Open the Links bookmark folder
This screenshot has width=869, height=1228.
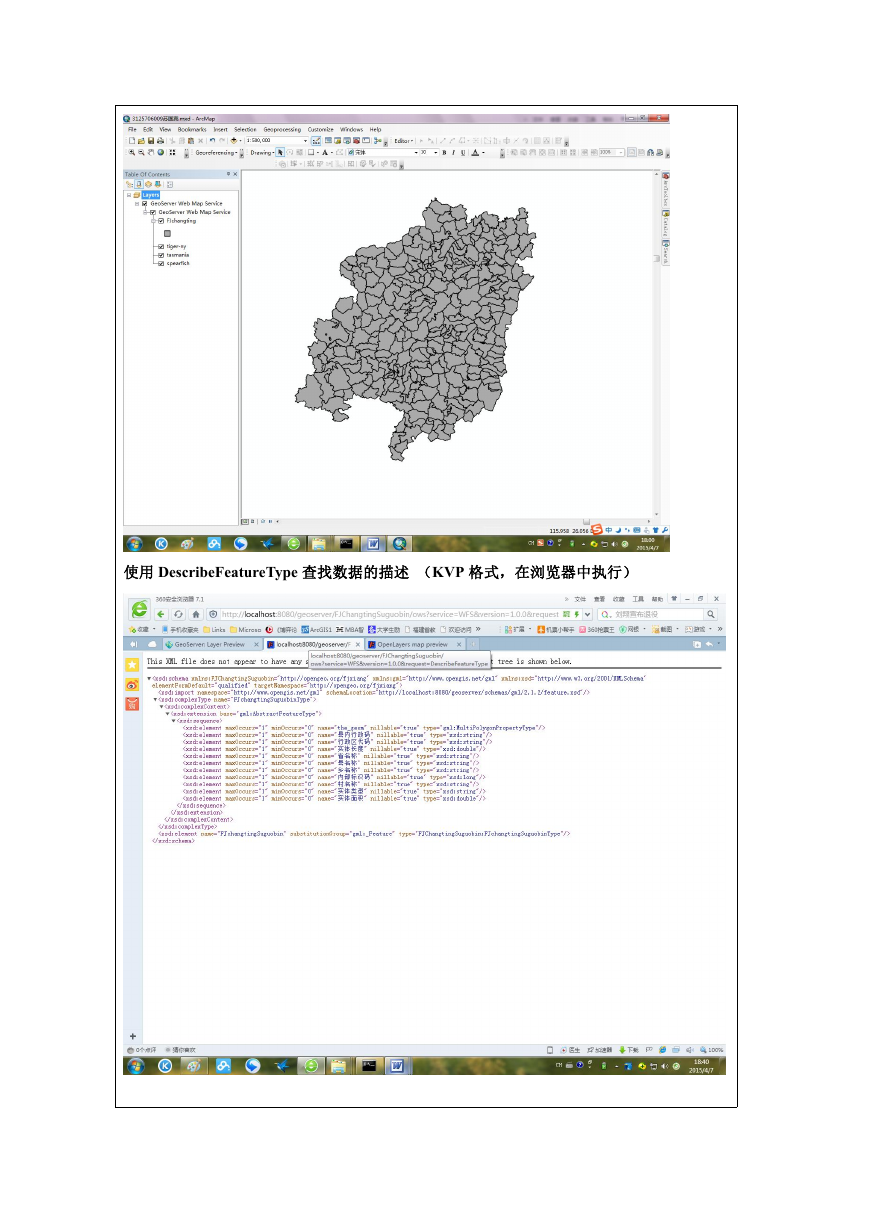point(215,629)
